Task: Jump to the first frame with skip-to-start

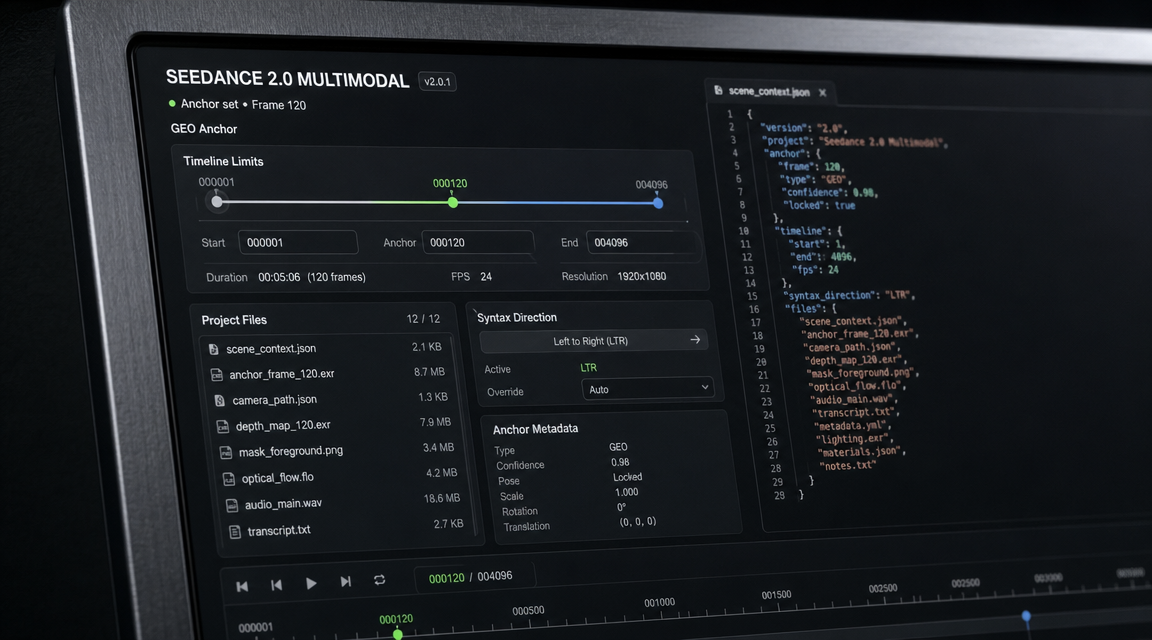Action: 242,586
